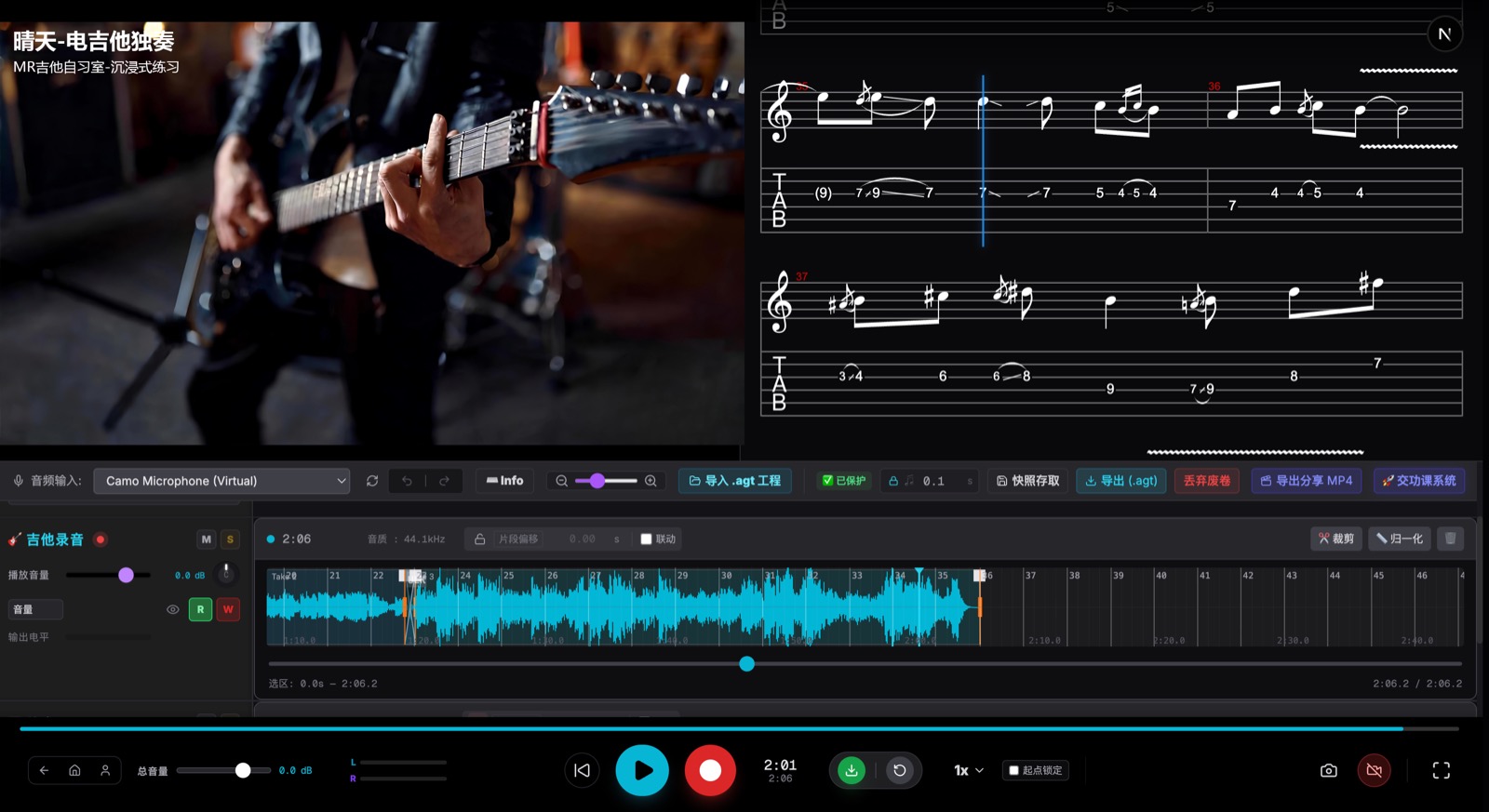Mute the guitar track with M
Viewport: 1489px width, 812px height.
click(207, 539)
